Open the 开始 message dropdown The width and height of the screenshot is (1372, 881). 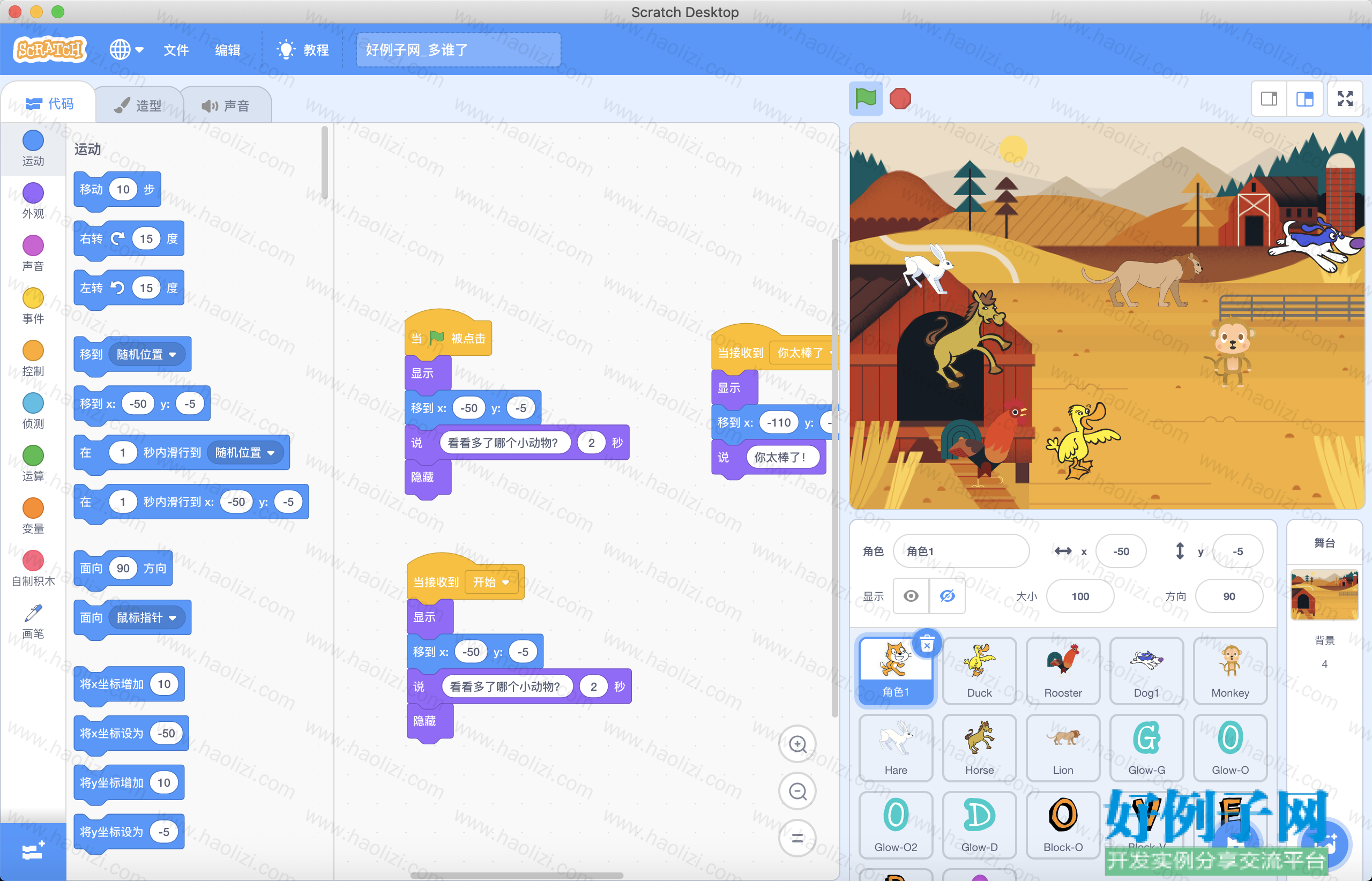point(491,583)
